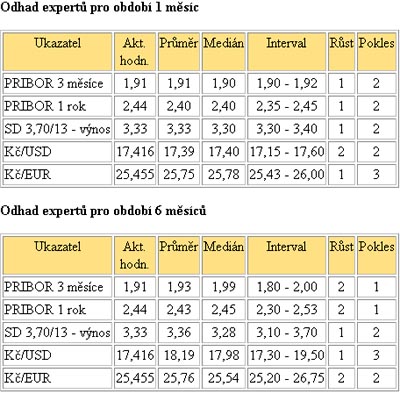Select the Ukazatel header in the first table
Image resolution: width=400 pixels, height=394 pixels.
(x=57, y=52)
